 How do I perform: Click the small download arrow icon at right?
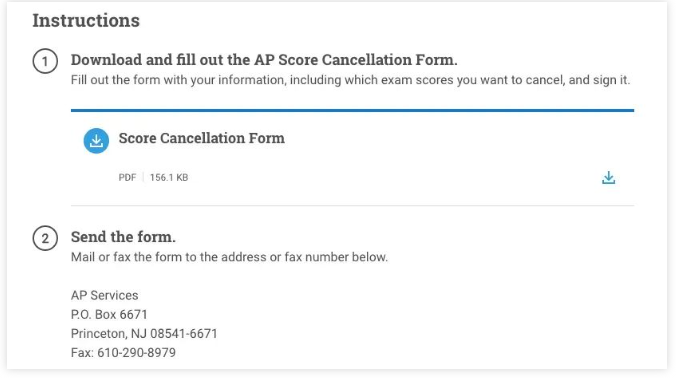coord(608,178)
